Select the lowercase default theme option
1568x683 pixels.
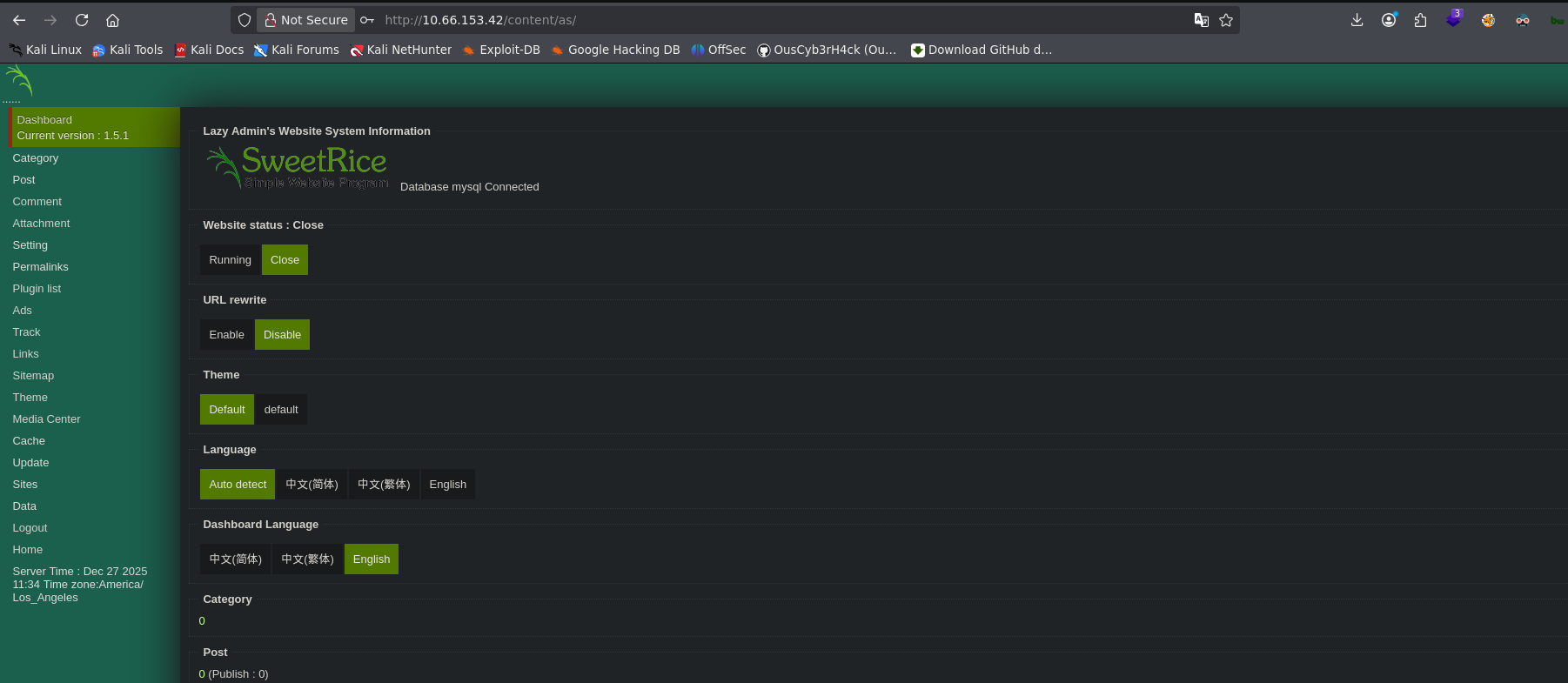click(x=281, y=410)
